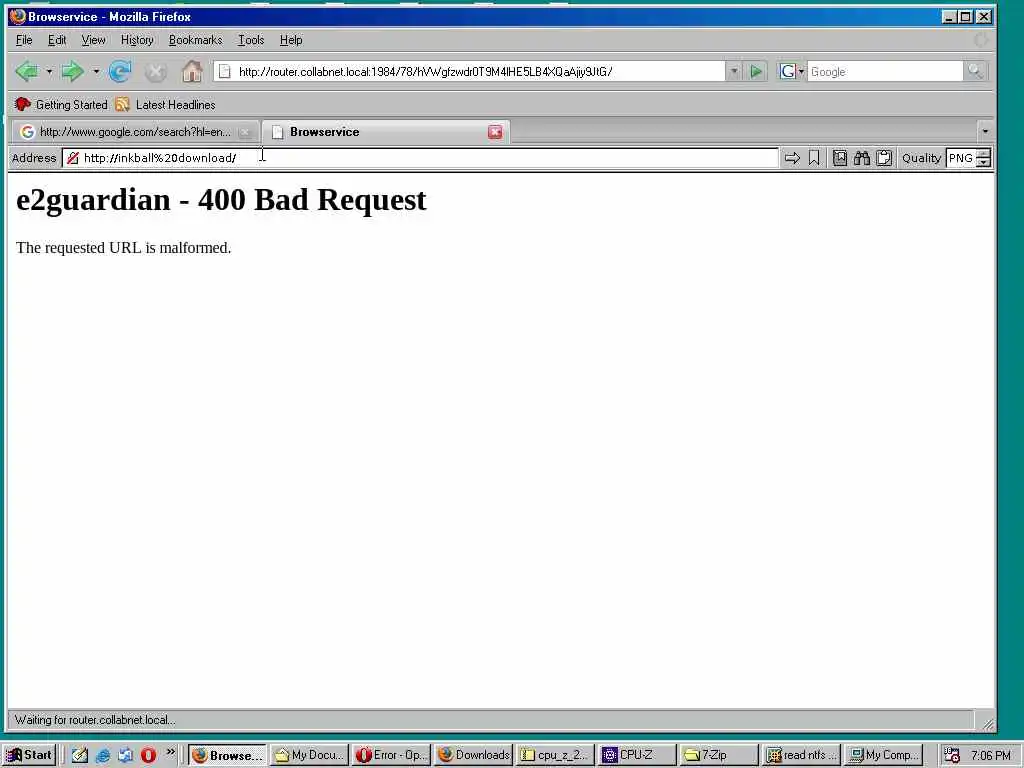Increase Quality with the up stepper

pos(984,153)
